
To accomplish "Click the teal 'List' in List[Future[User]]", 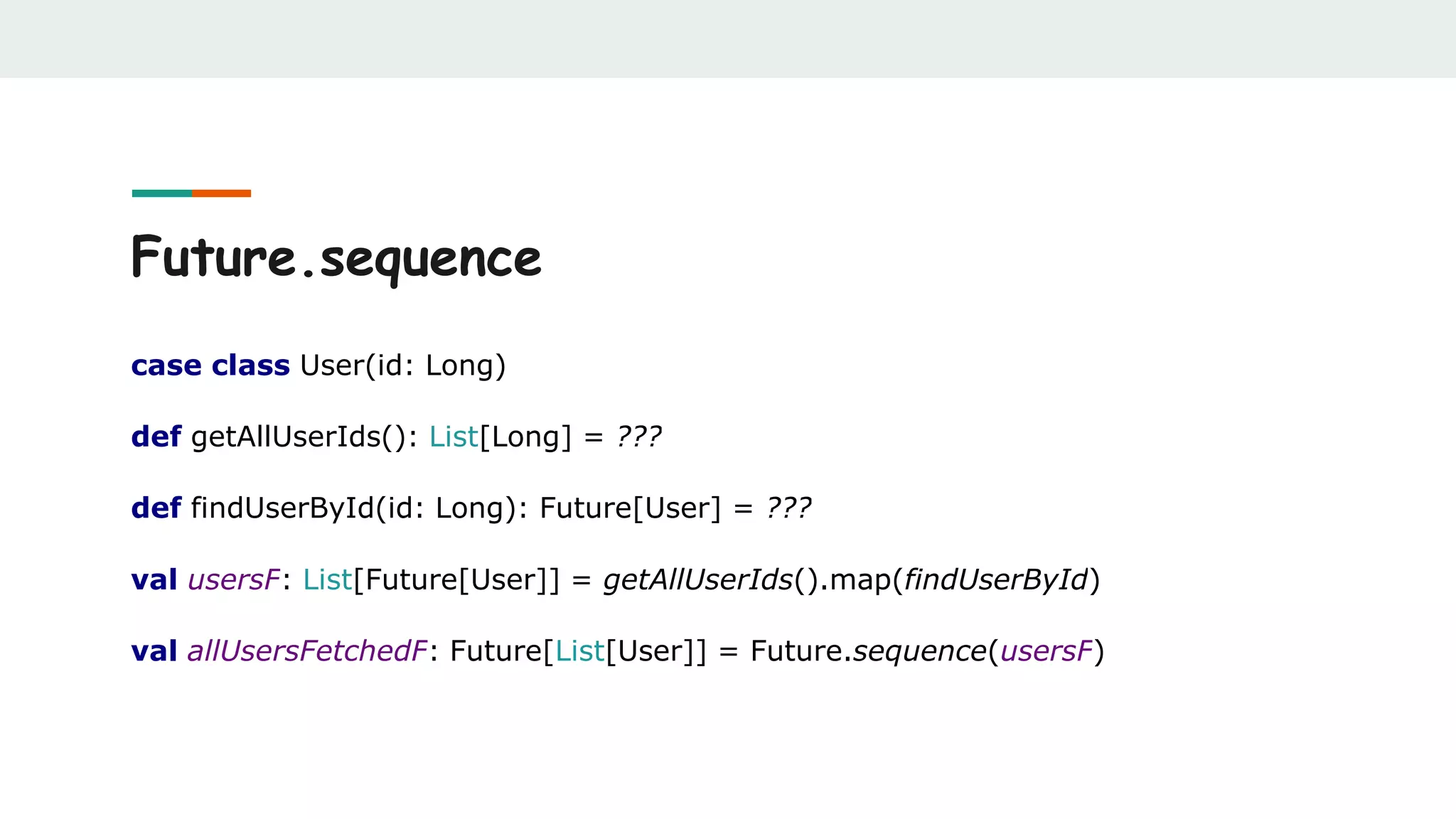I will click(327, 580).
